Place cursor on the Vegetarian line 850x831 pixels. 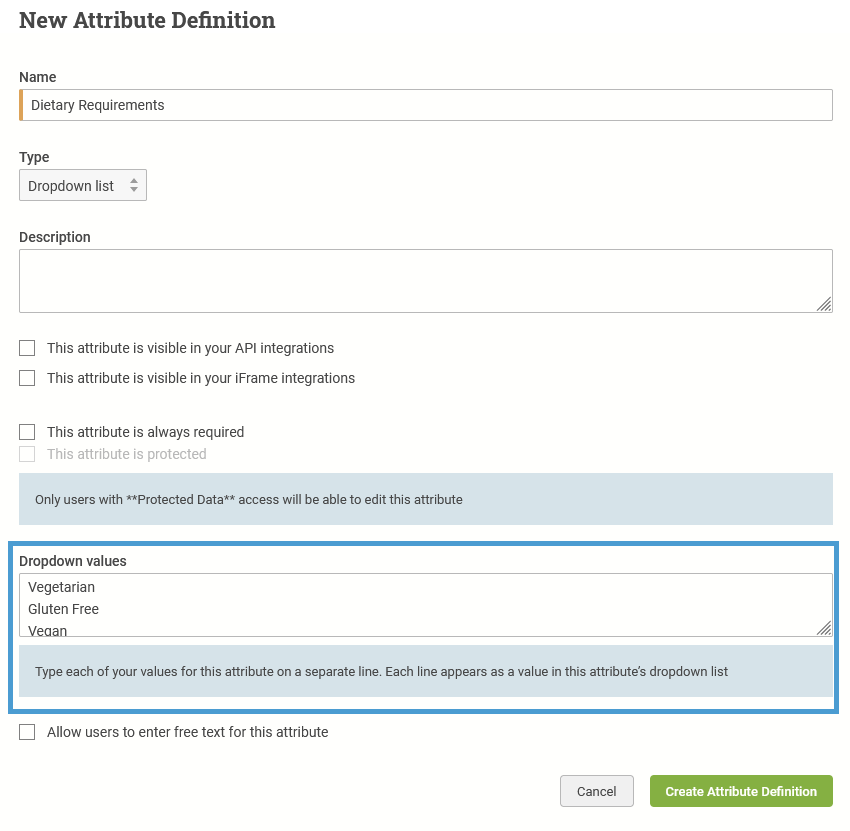click(61, 587)
